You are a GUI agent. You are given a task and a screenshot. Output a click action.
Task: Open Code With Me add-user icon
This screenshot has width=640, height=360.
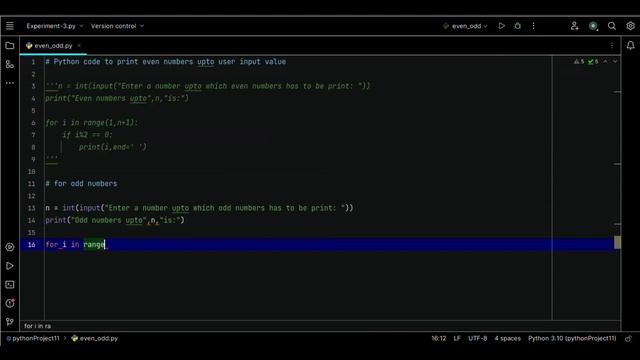(574, 26)
